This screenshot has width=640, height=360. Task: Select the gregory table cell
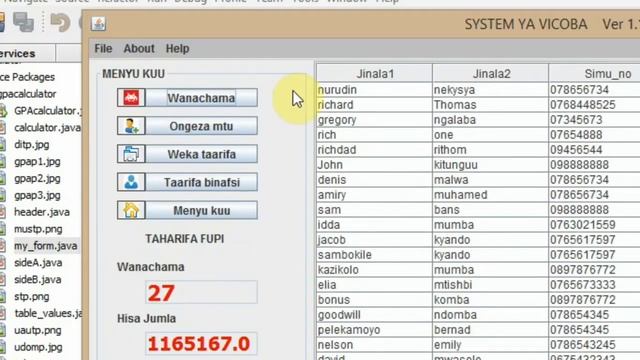pos(375,120)
